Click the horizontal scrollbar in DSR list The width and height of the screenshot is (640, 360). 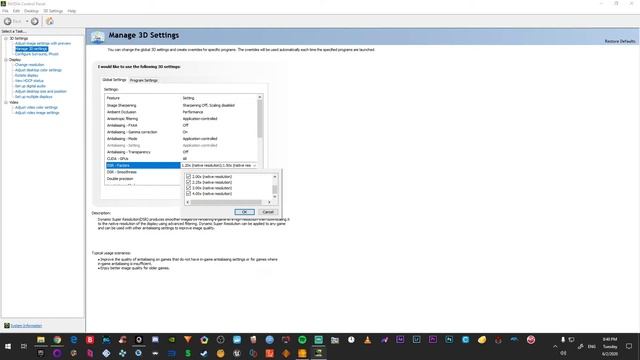pyautogui.click(x=226, y=202)
